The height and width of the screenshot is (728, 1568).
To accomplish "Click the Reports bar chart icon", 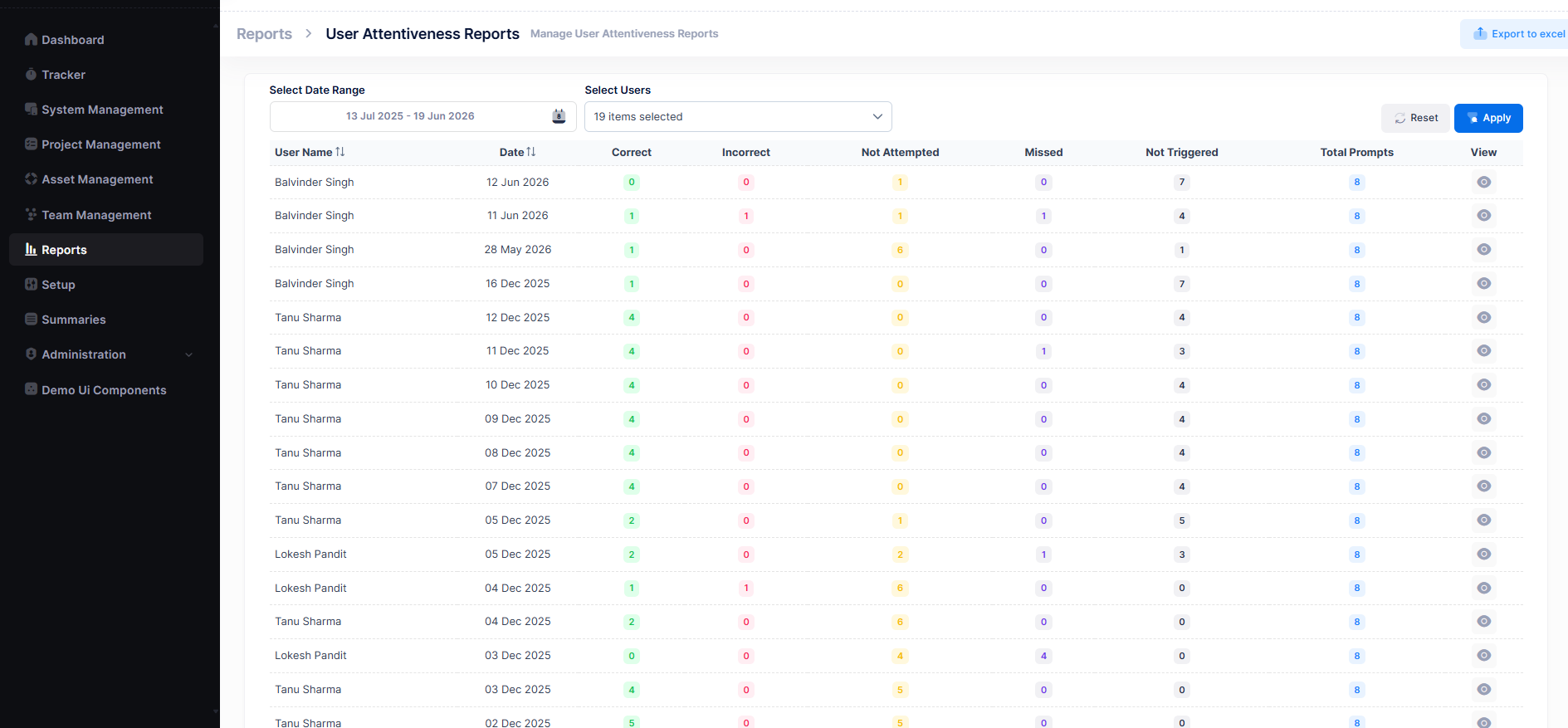I will coord(32,249).
